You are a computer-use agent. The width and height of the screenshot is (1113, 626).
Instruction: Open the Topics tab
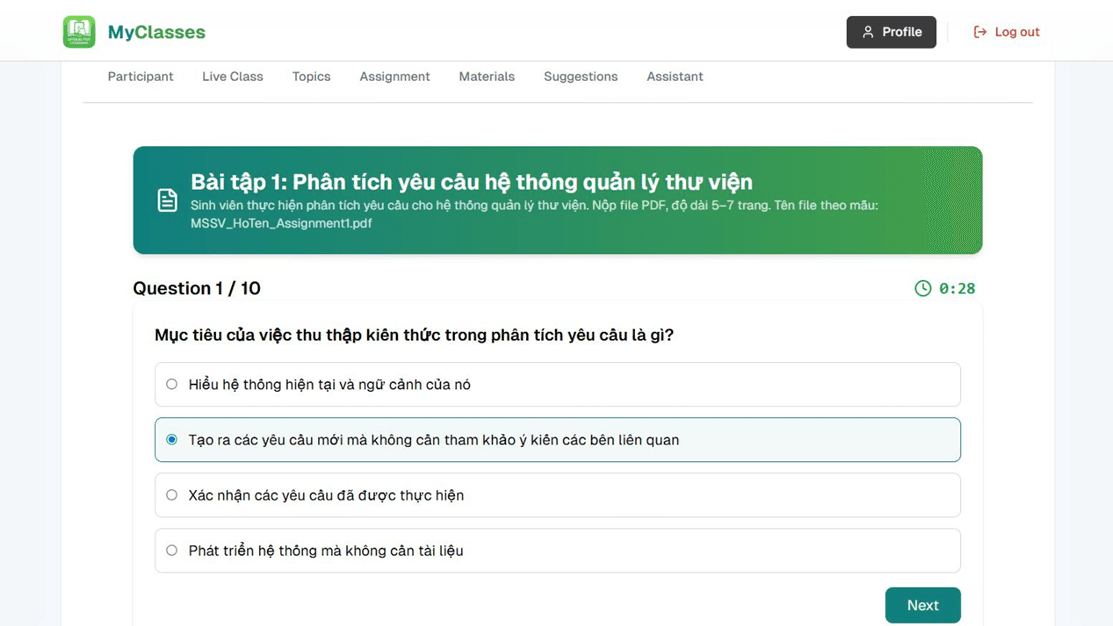312,77
